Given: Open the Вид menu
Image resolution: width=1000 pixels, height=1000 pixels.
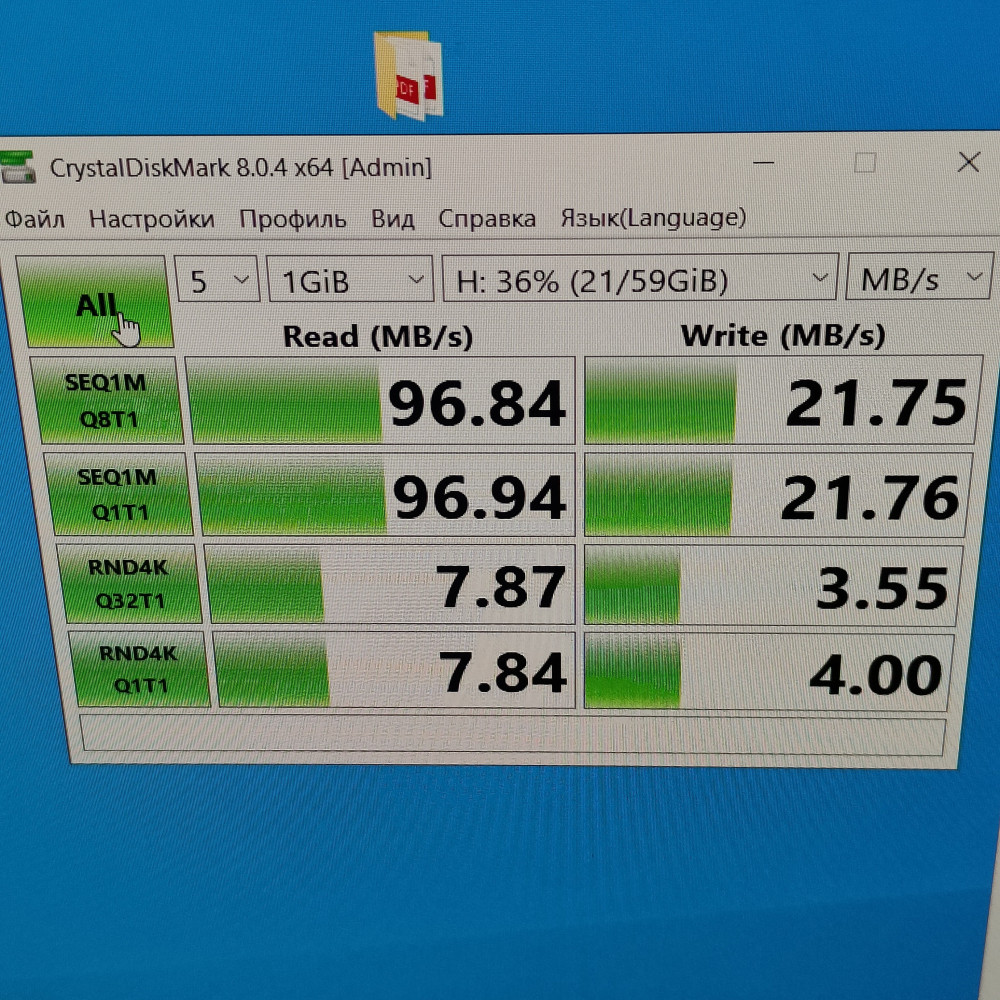Looking at the screenshot, I should pyautogui.click(x=392, y=219).
